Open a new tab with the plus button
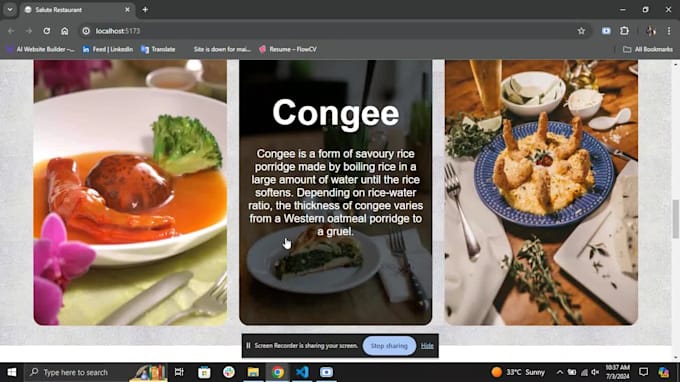Image resolution: width=680 pixels, height=382 pixels. tap(145, 10)
